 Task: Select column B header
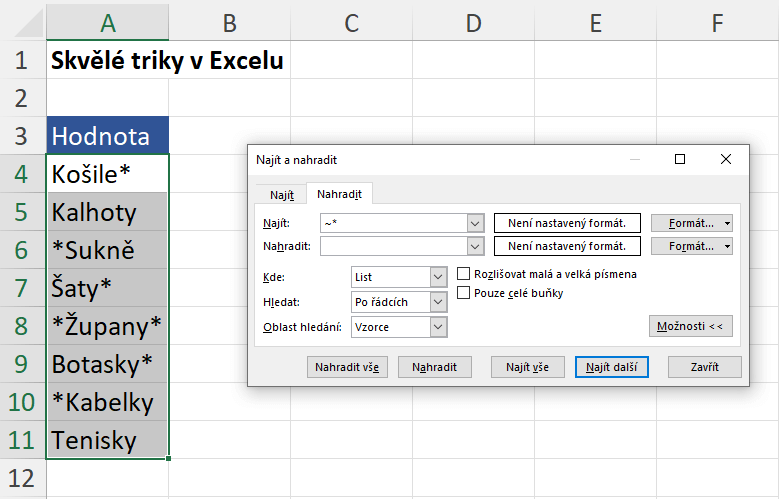(229, 21)
